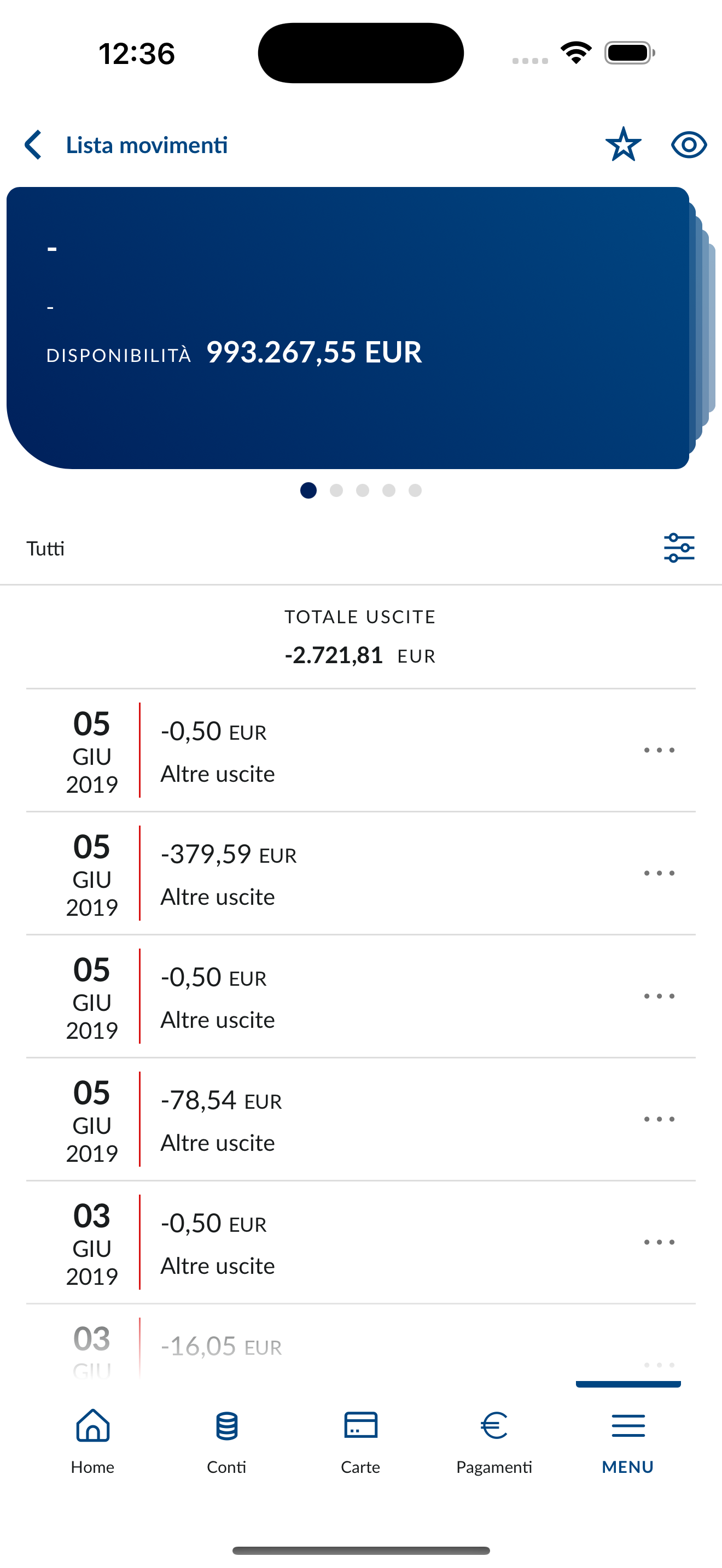Open options for -379,59 EUR movement
The width and height of the screenshot is (722, 1568).
(659, 873)
